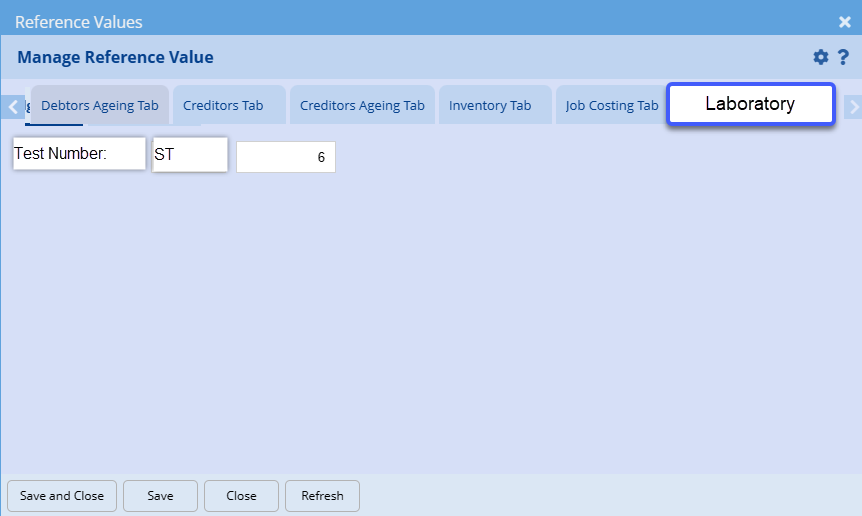Screen dimensions: 862x516
Task: Go to the Inventory Tab
Action: tap(490, 105)
